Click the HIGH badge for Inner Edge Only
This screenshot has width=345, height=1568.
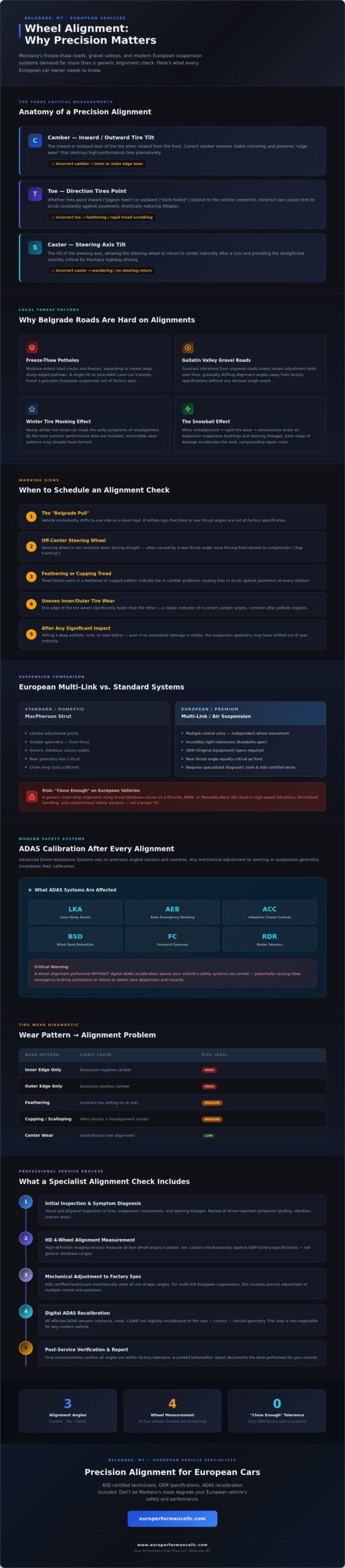tap(209, 1070)
